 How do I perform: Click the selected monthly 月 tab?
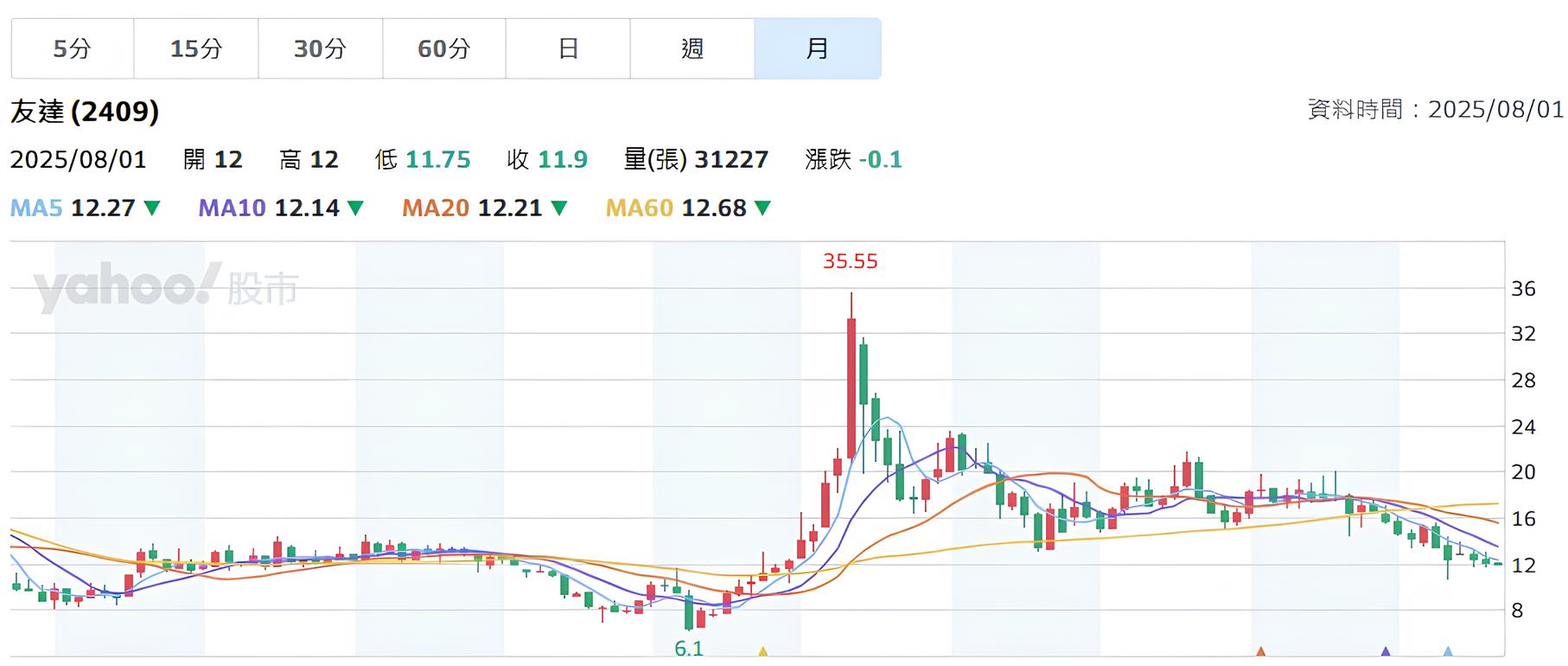[818, 48]
